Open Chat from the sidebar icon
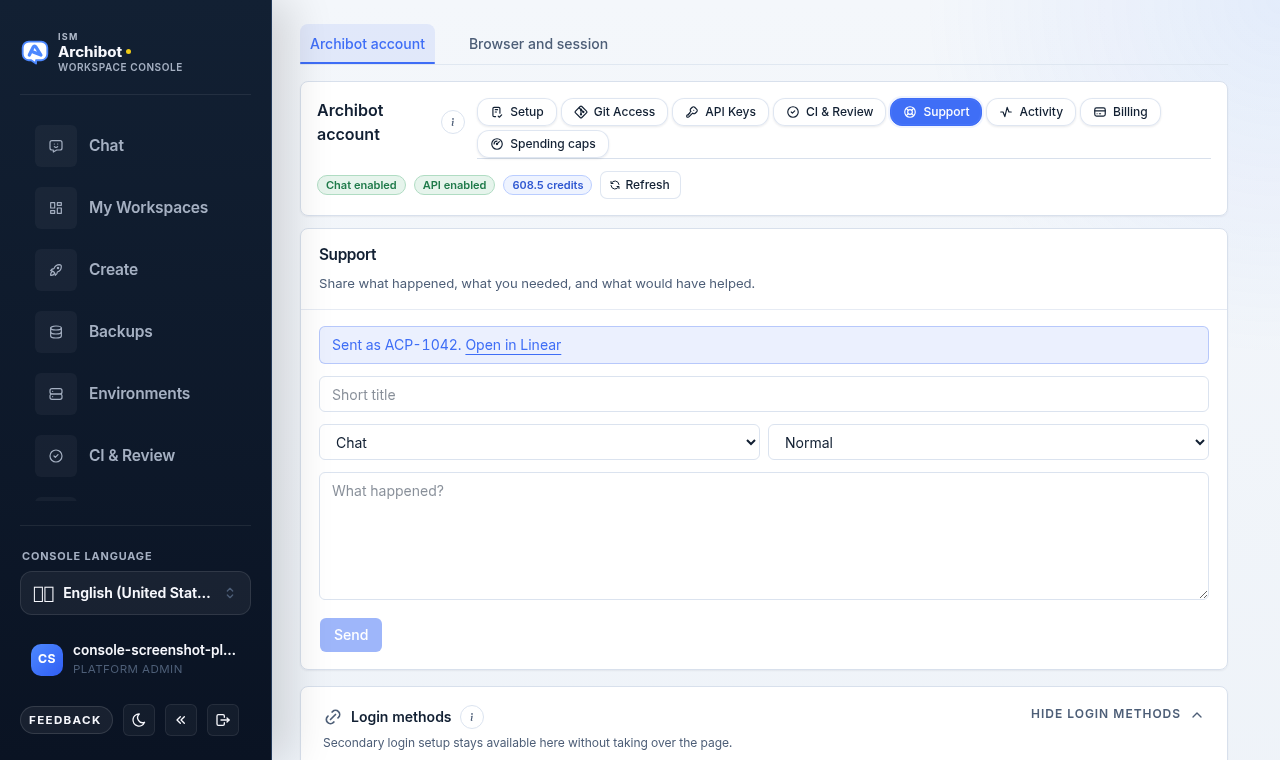 pyautogui.click(x=56, y=146)
